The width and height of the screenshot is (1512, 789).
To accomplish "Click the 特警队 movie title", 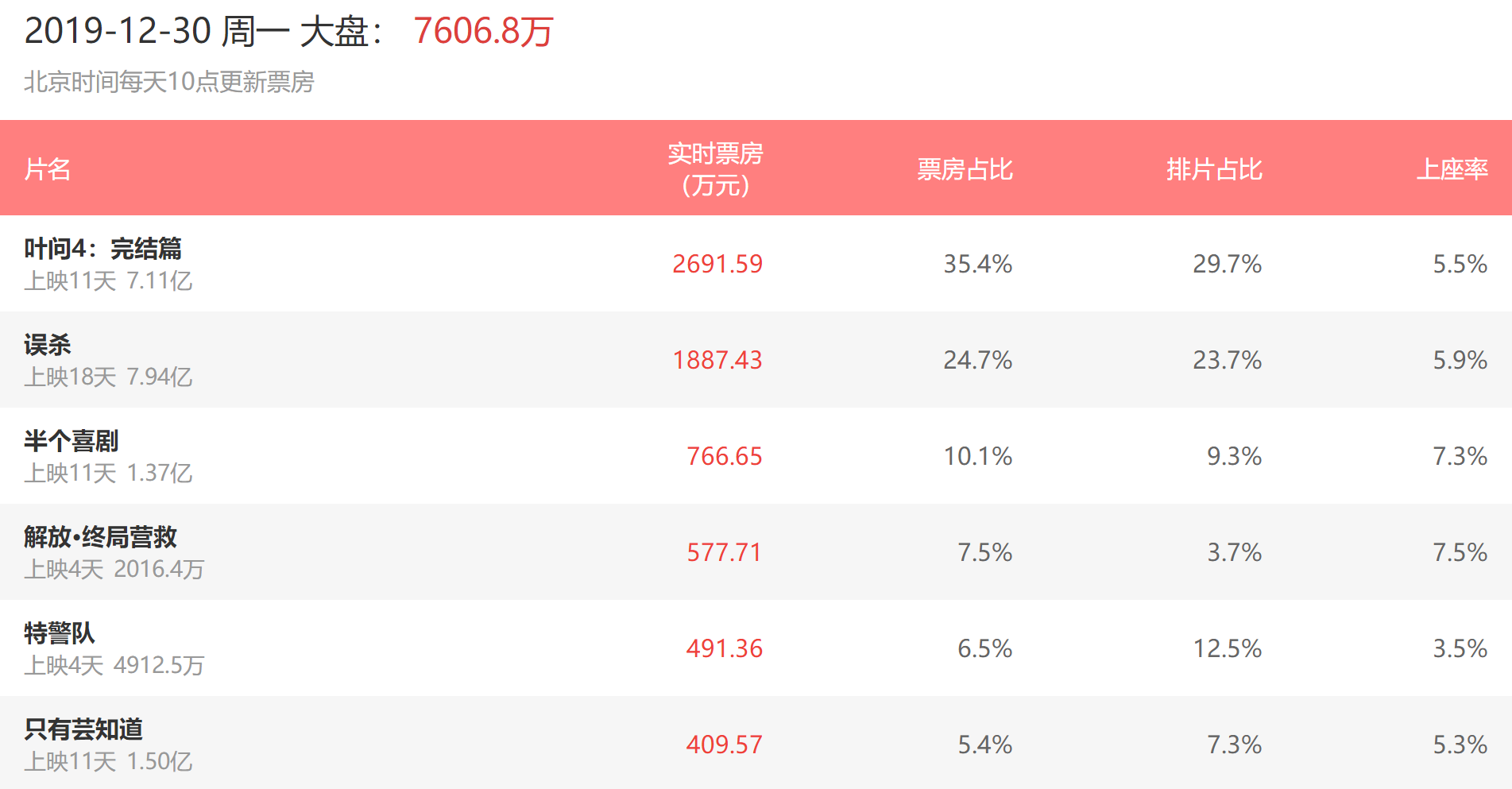I will pos(60,633).
